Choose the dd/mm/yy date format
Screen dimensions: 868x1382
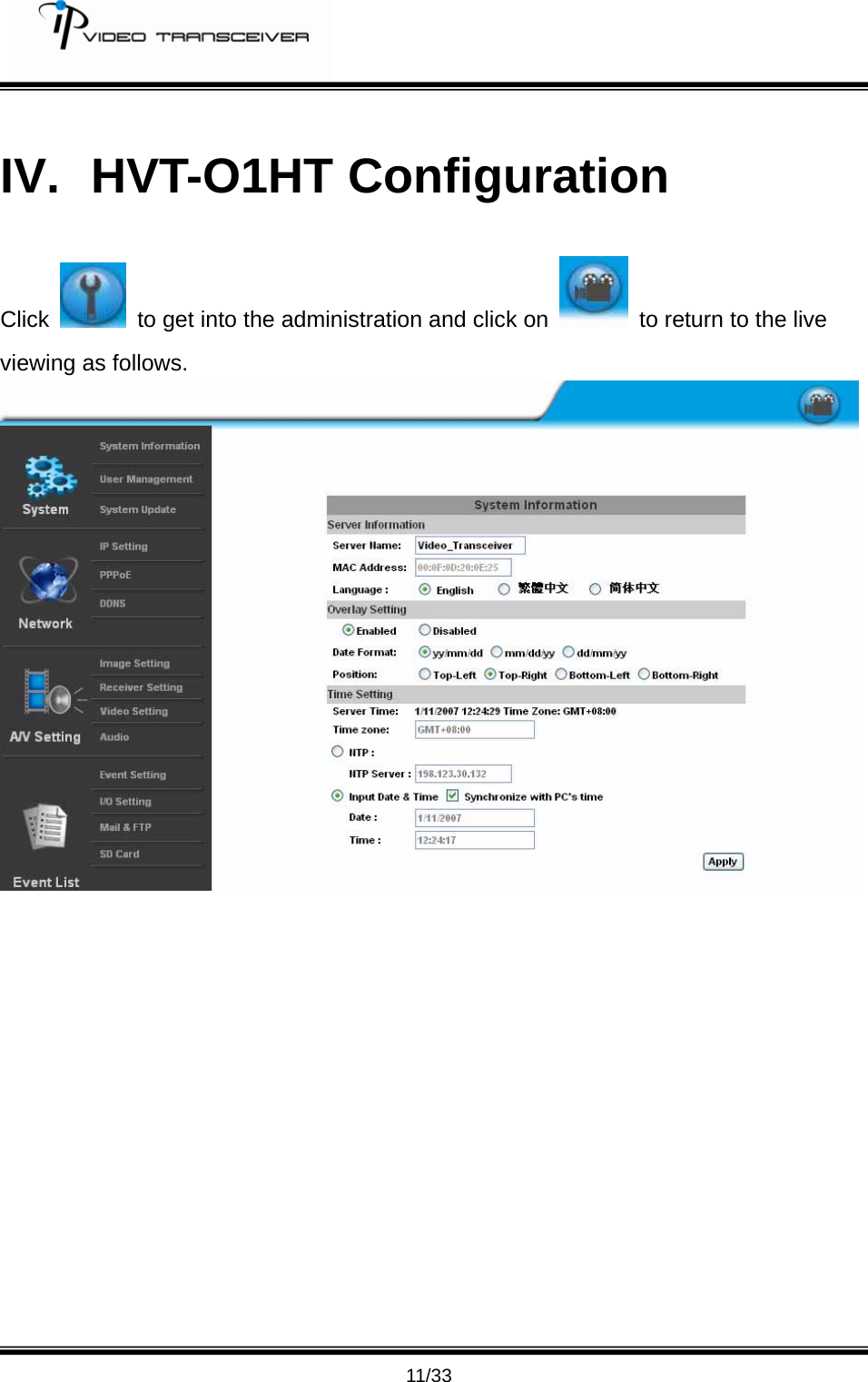[568, 652]
